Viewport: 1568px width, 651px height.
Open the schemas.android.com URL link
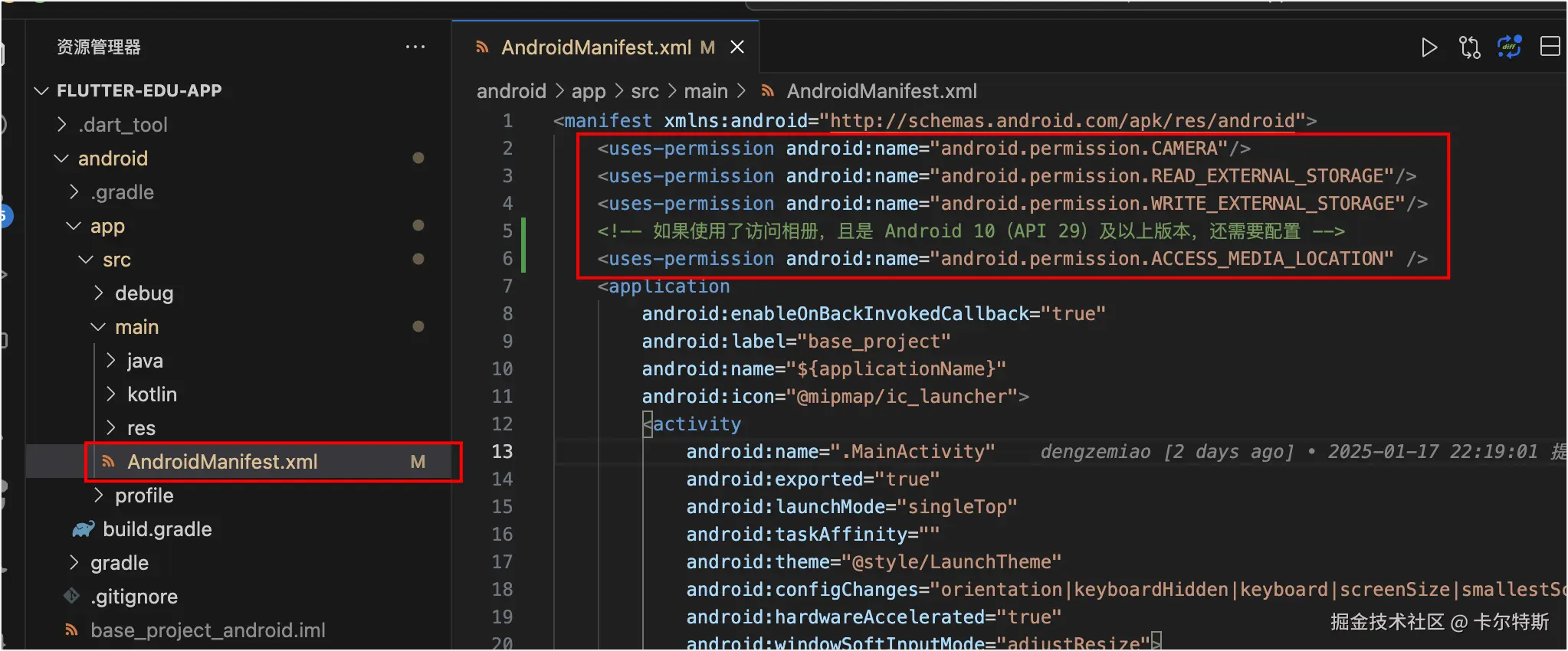click(1062, 121)
